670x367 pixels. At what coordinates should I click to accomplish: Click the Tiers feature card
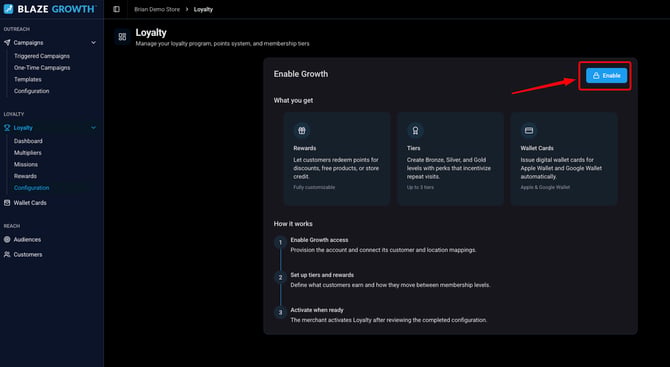tap(450, 159)
